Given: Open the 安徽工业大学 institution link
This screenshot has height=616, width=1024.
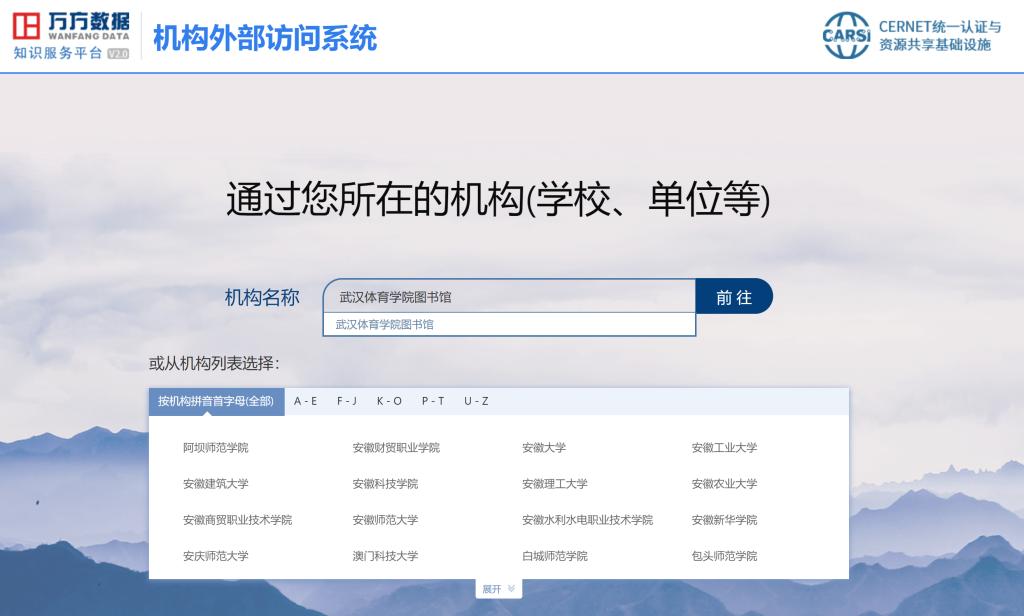Looking at the screenshot, I should click(724, 448).
